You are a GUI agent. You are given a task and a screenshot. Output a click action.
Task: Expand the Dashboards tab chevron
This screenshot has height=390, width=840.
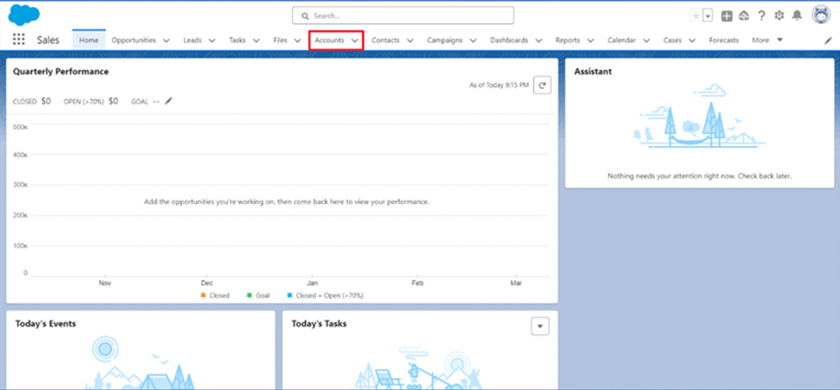pos(538,41)
